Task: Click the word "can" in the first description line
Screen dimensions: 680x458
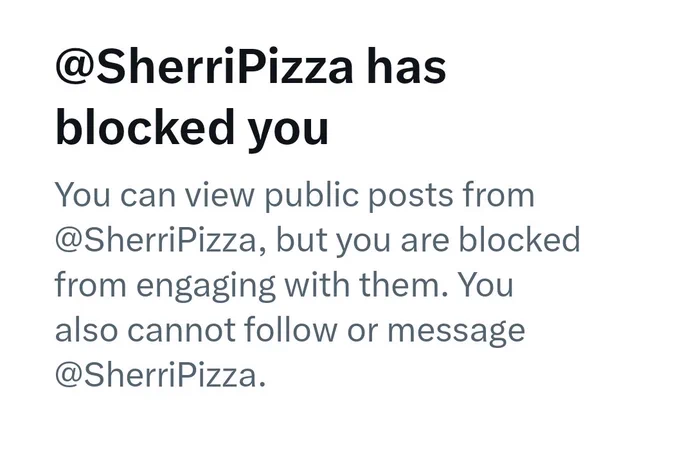Action: pyautogui.click(x=148, y=197)
